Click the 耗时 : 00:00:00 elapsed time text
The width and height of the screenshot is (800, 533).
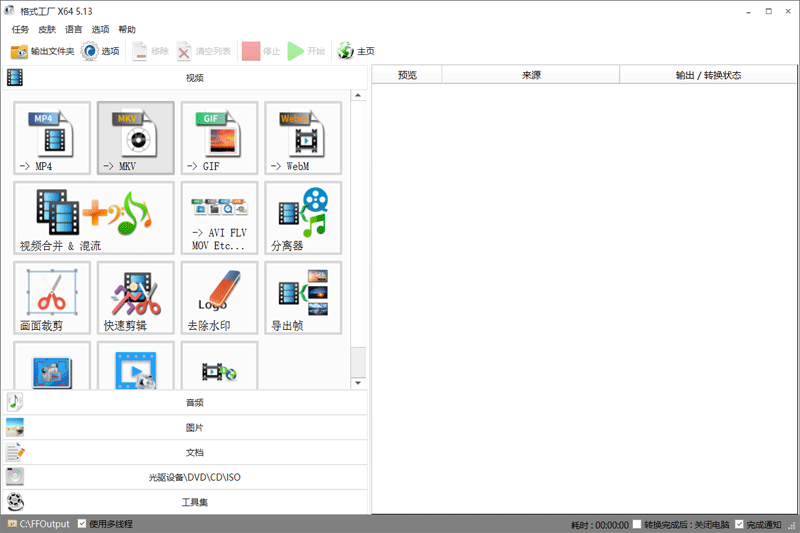point(599,524)
